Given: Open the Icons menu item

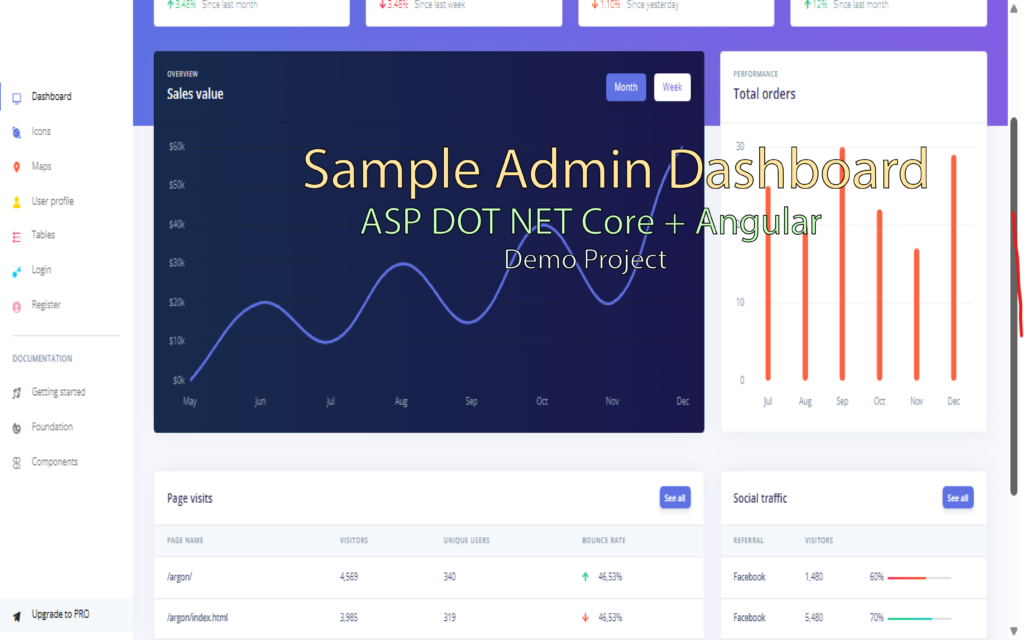Looking at the screenshot, I should (41, 131).
